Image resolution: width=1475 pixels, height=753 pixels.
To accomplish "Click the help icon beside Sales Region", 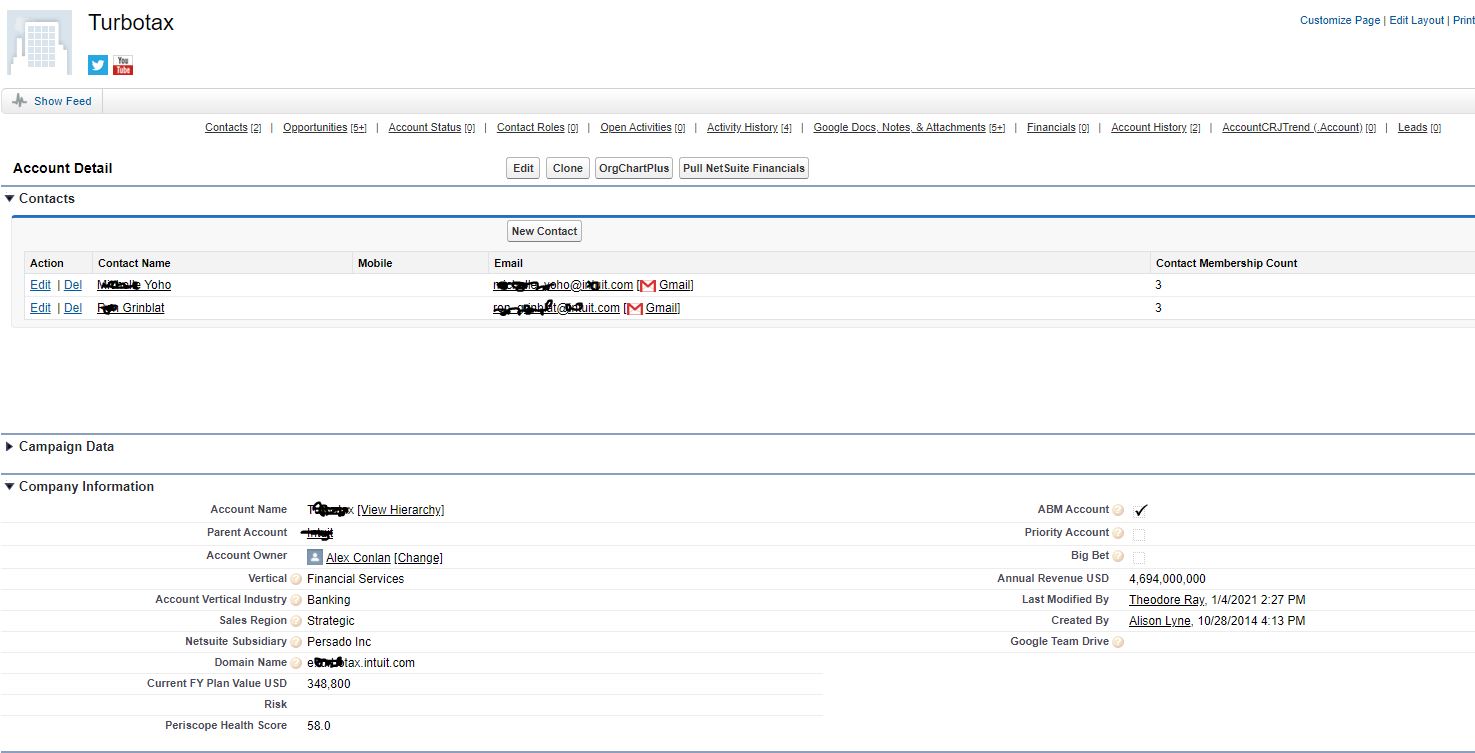I will (296, 621).
